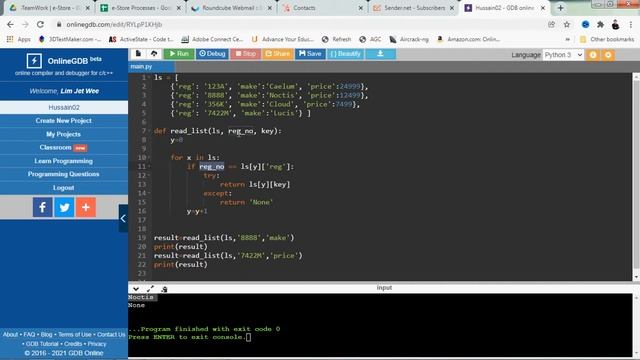
Task: Open Learn Programming in sidebar
Action: click(x=64, y=161)
